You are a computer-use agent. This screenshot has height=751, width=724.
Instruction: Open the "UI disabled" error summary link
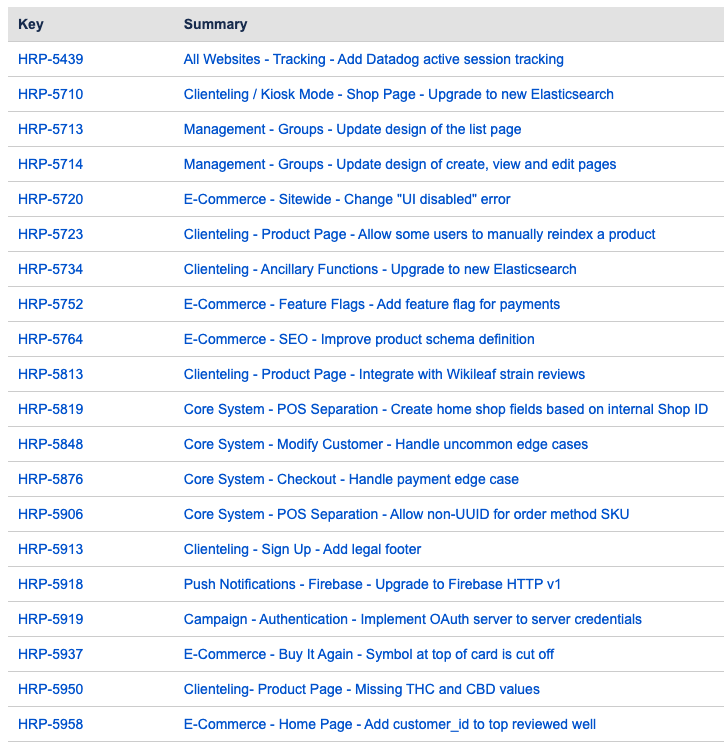click(346, 199)
